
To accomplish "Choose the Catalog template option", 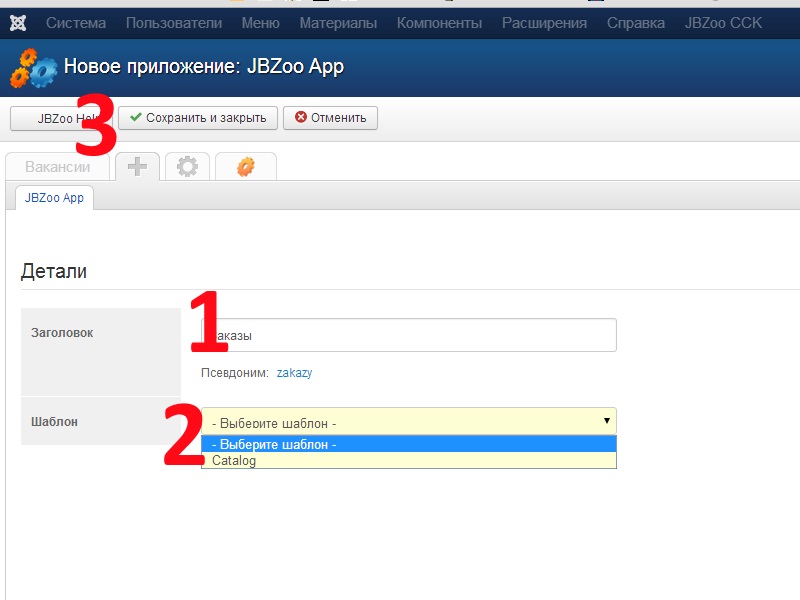I will 409,460.
